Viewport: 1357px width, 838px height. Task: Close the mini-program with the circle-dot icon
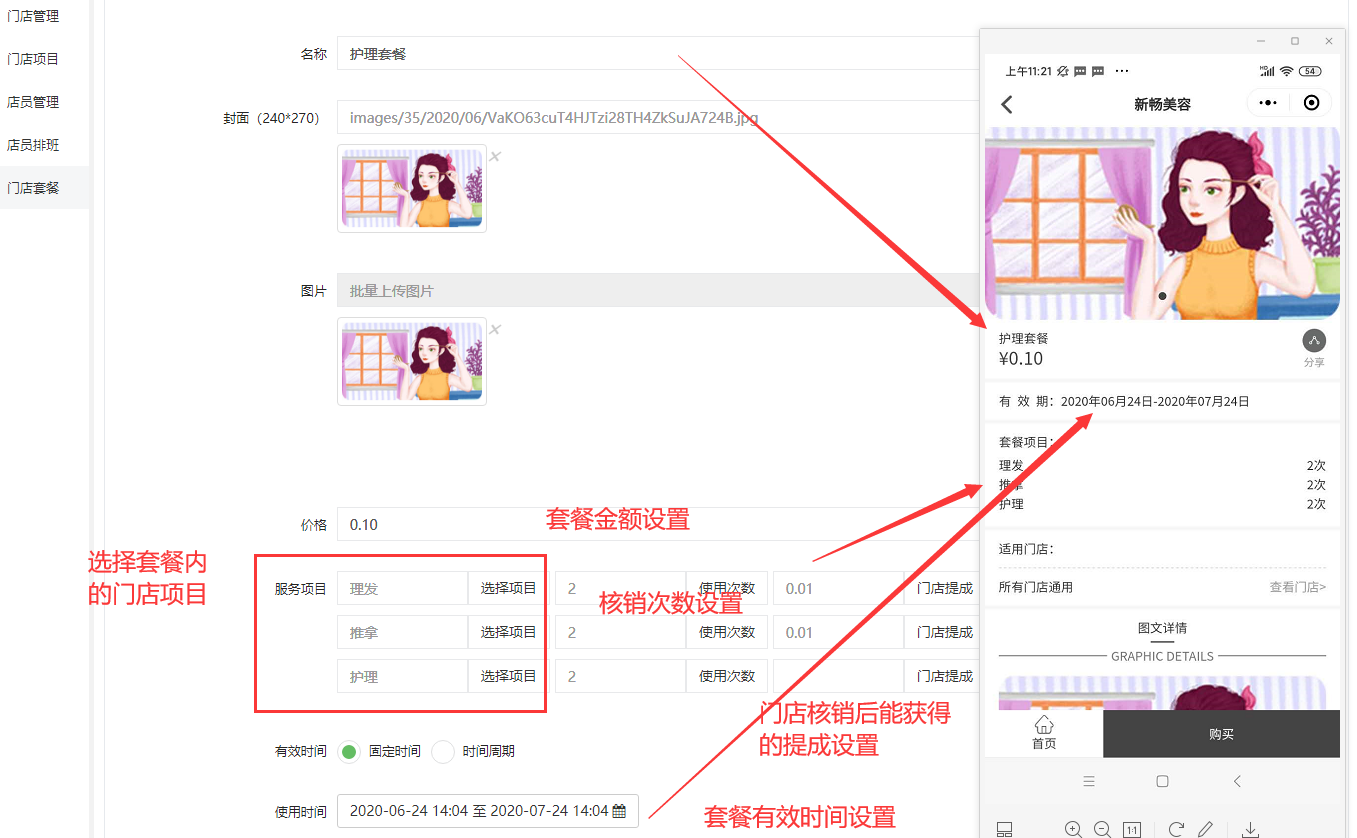coord(1312,103)
